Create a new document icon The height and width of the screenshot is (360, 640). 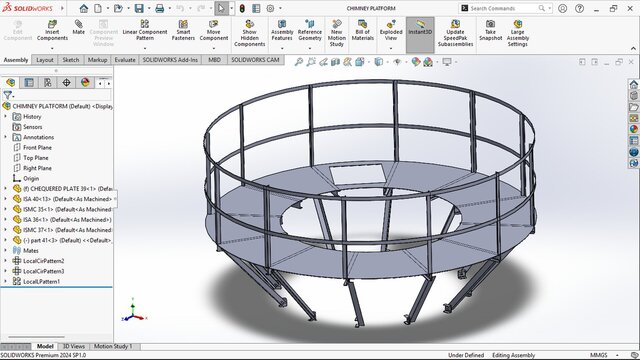[98, 9]
